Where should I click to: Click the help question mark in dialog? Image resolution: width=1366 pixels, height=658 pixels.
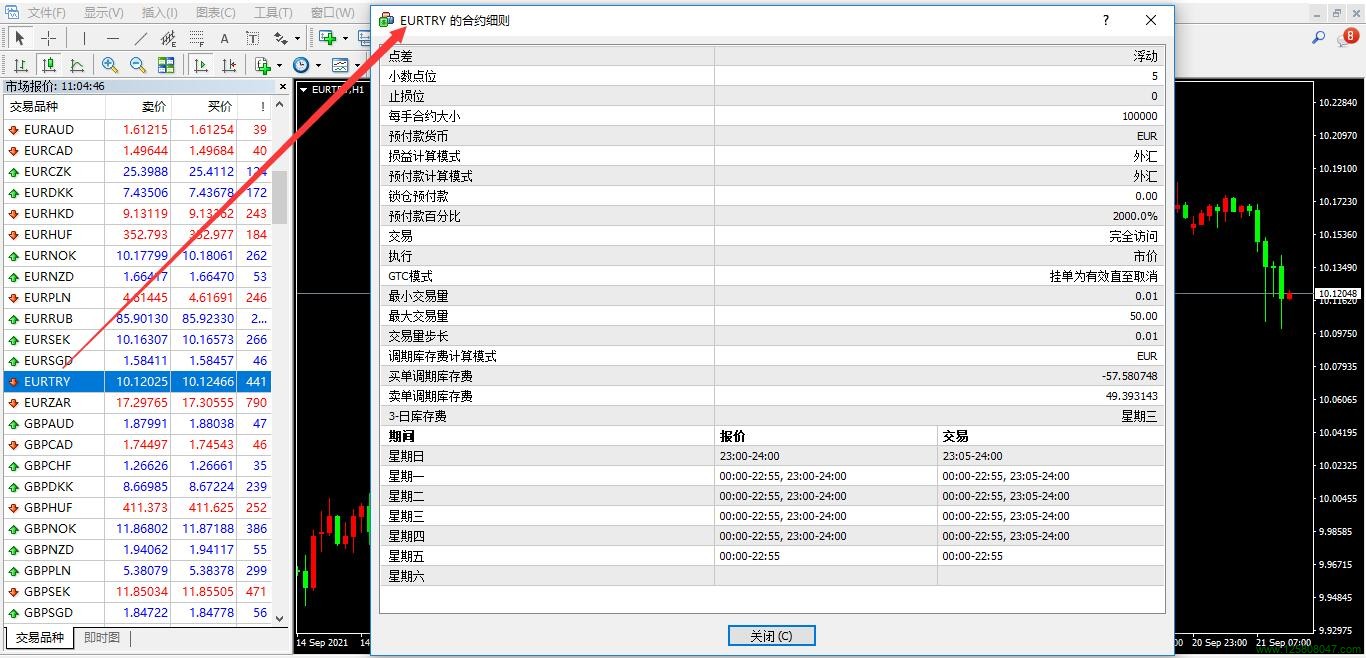pyautogui.click(x=1106, y=20)
